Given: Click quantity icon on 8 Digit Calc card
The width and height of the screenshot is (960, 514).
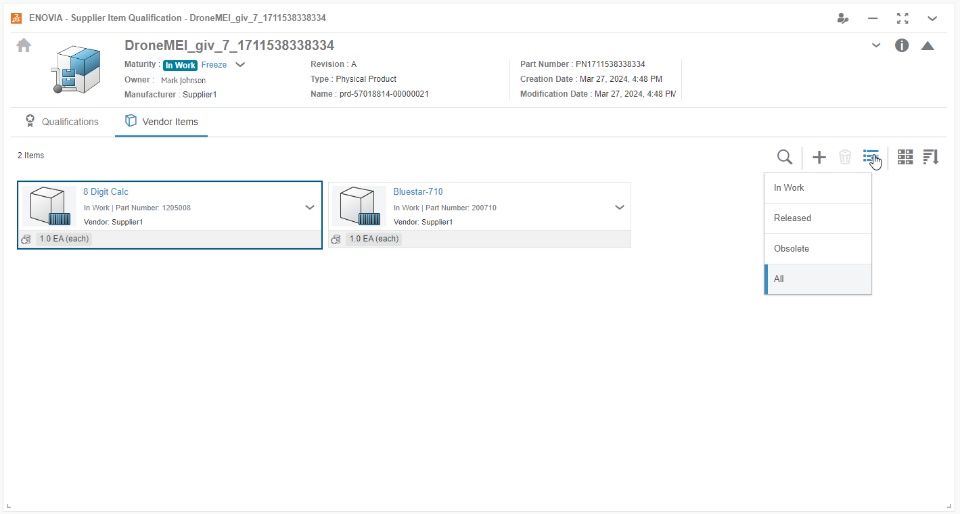Looking at the screenshot, I should pyautogui.click(x=26, y=239).
